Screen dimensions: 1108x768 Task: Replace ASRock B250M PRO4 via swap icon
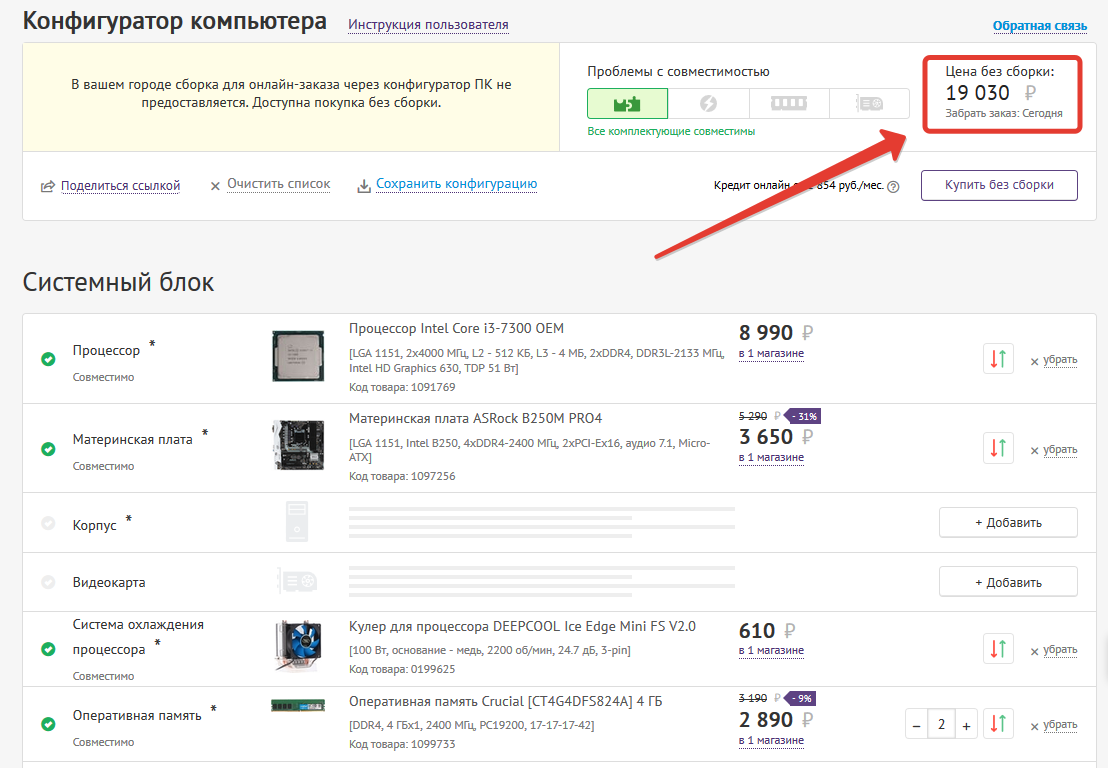998,448
